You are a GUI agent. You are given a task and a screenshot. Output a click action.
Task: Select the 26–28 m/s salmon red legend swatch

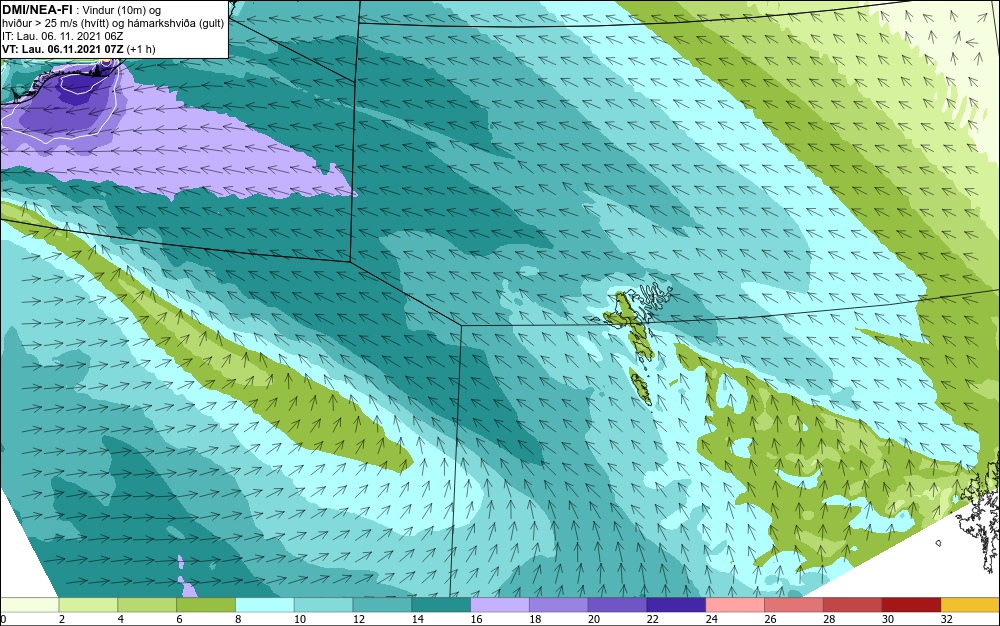[x=793, y=605]
